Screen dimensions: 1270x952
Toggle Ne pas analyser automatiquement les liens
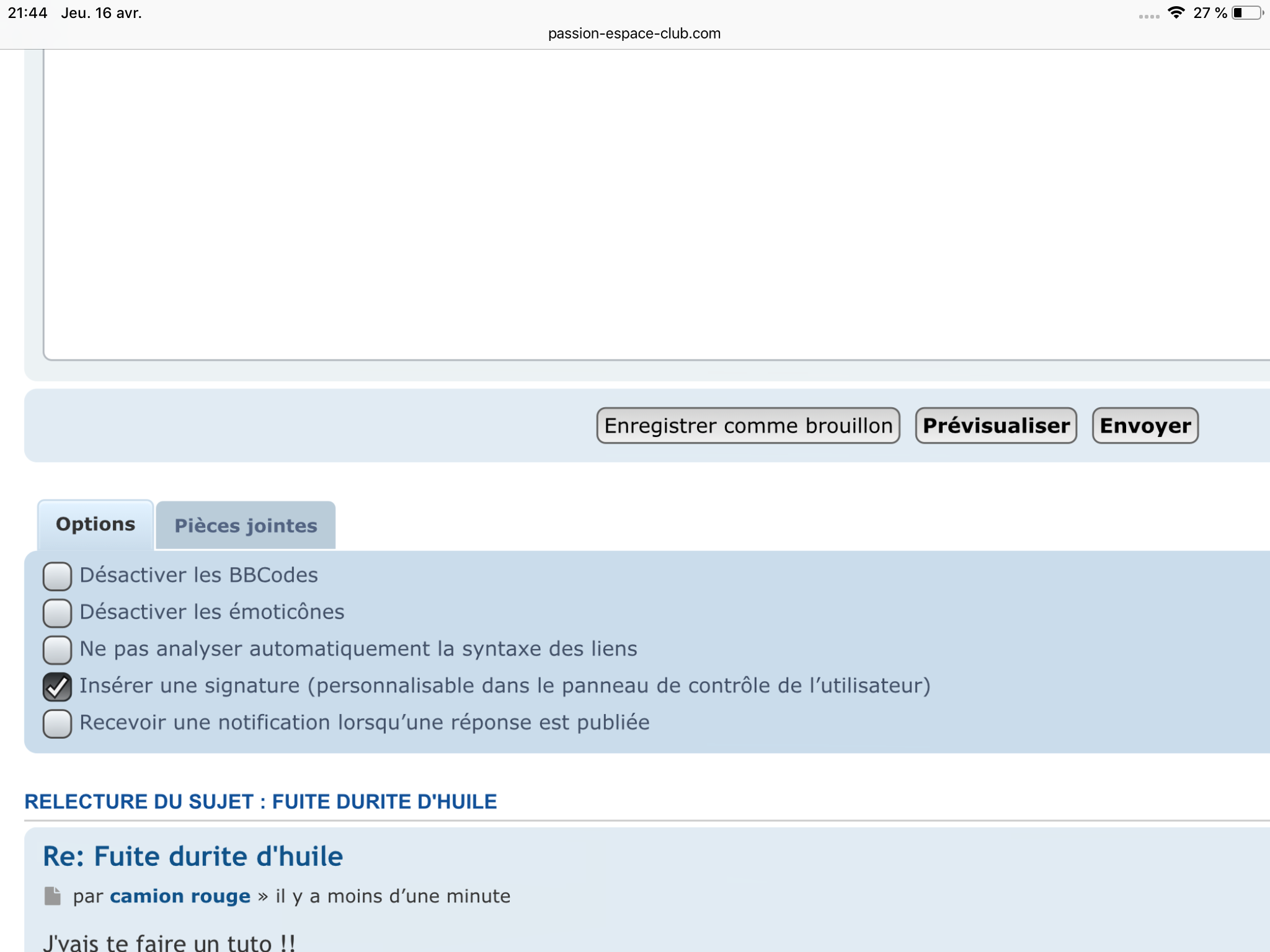(x=57, y=650)
